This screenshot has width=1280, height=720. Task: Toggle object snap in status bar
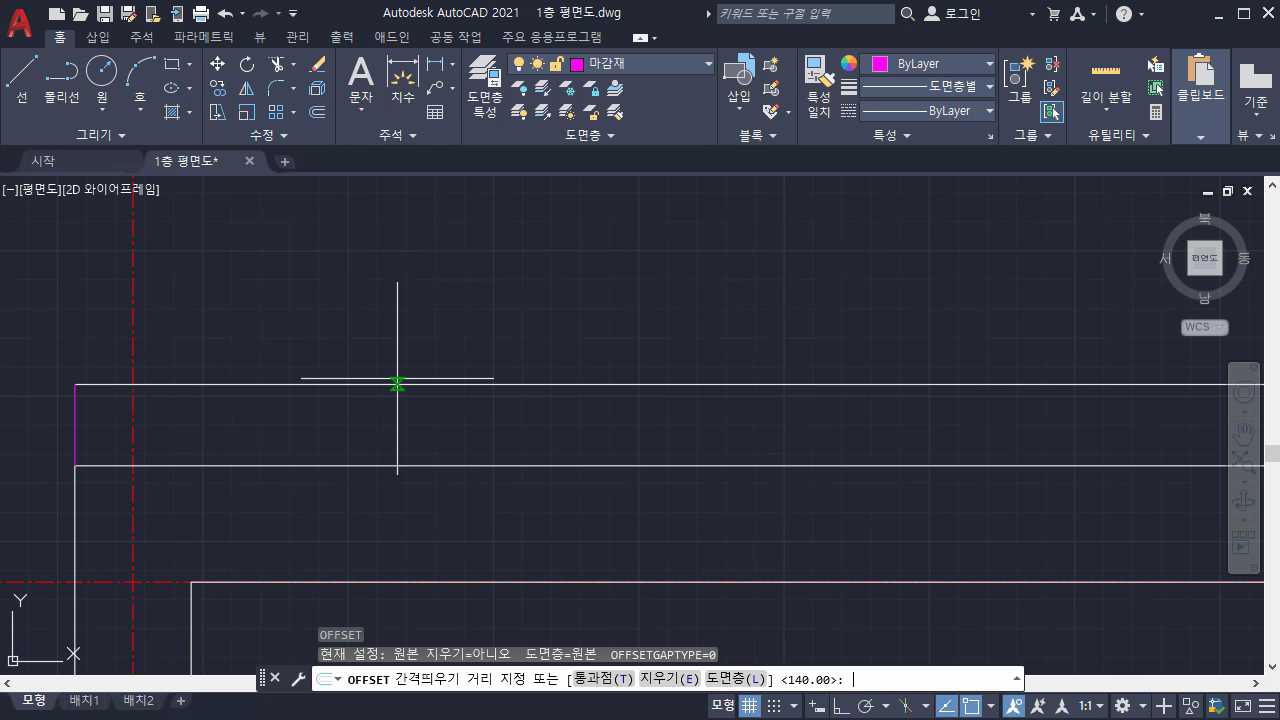click(970, 706)
